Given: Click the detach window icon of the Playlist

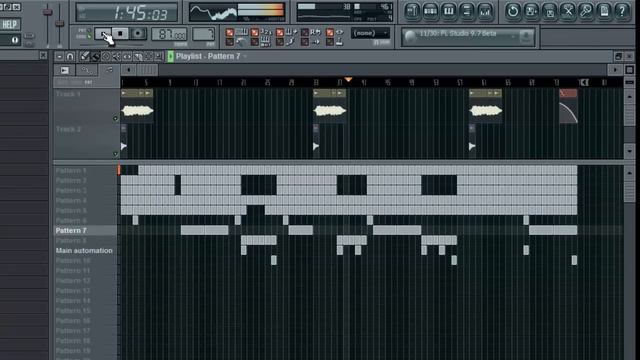Looking at the screenshot, I should (619, 56).
